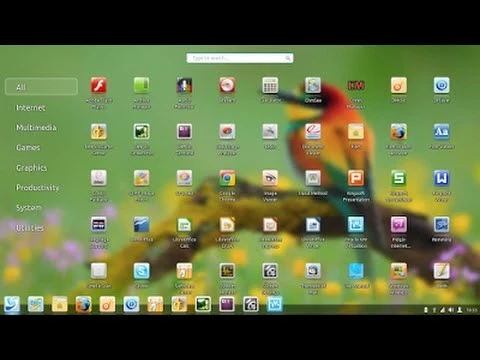Launch the Calculator app icon
Image resolution: width=480 pixels, height=360 pixels.
pos(270,85)
